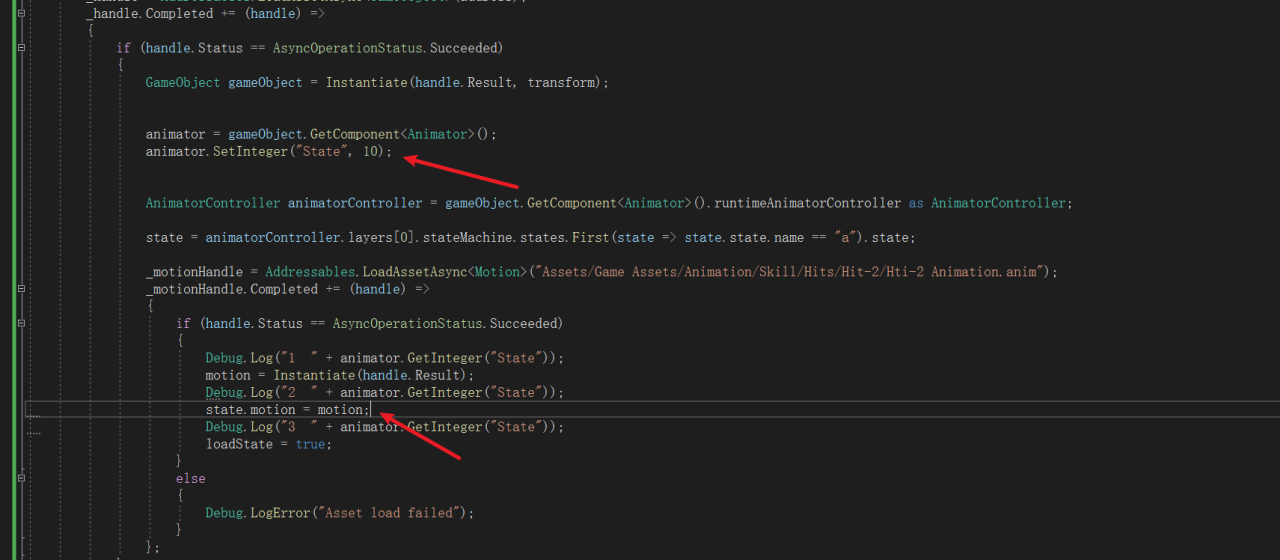This screenshot has height=560, width=1280.
Task: Place cursor on state.motion = motion line
Action: pyautogui.click(x=288, y=410)
